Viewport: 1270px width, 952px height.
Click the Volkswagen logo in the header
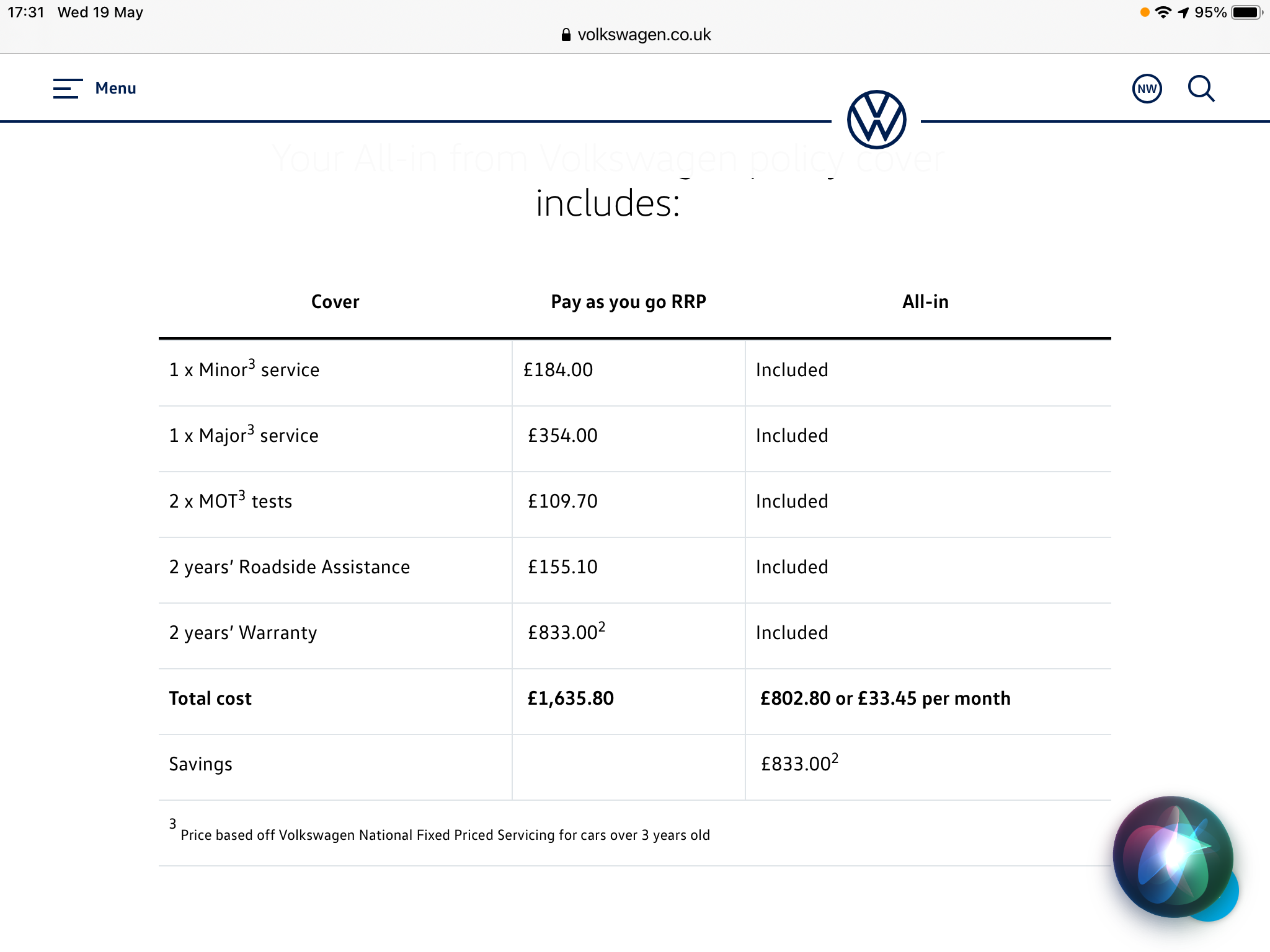click(877, 120)
